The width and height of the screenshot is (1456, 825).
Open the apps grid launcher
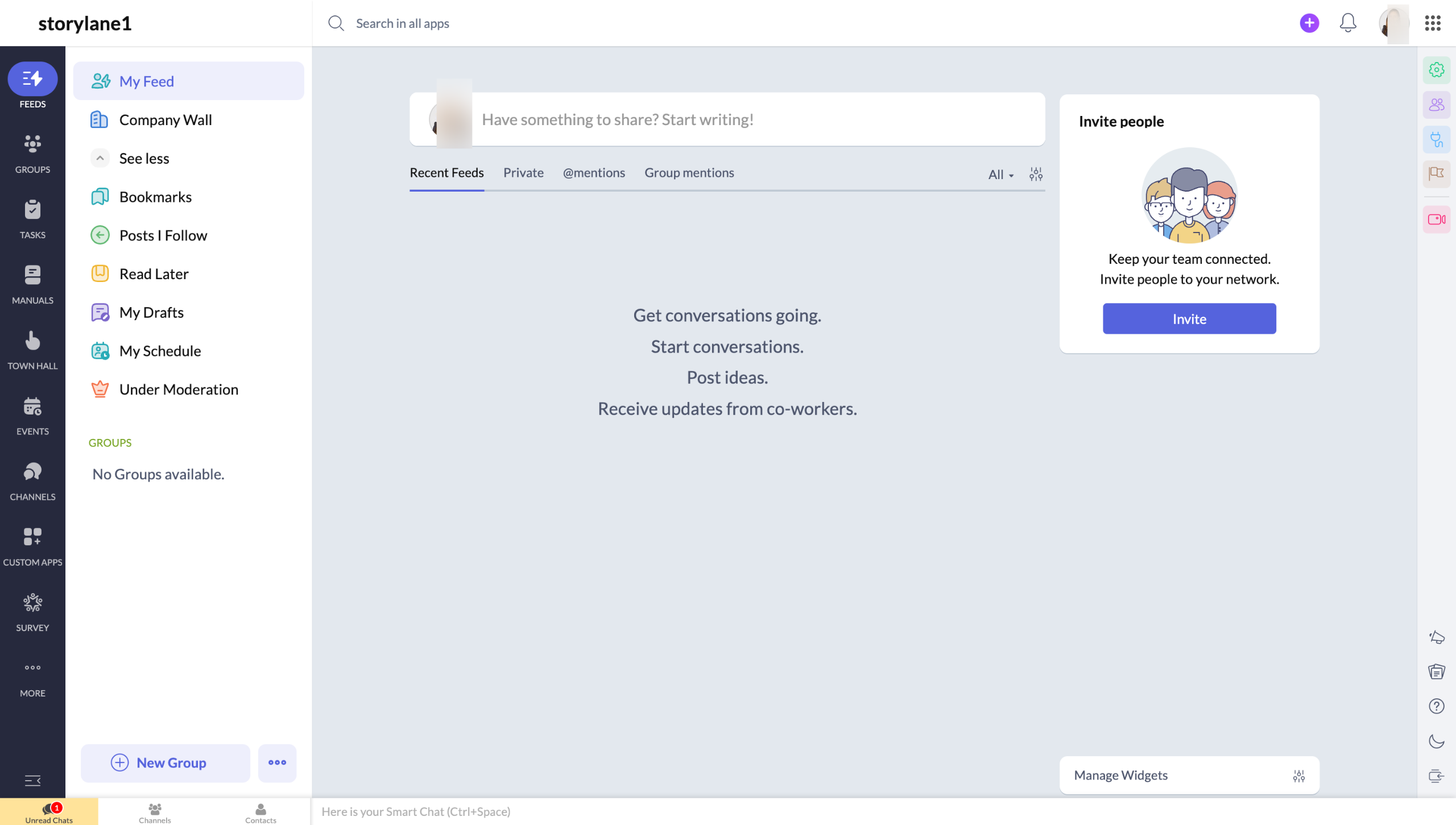[x=1432, y=23]
